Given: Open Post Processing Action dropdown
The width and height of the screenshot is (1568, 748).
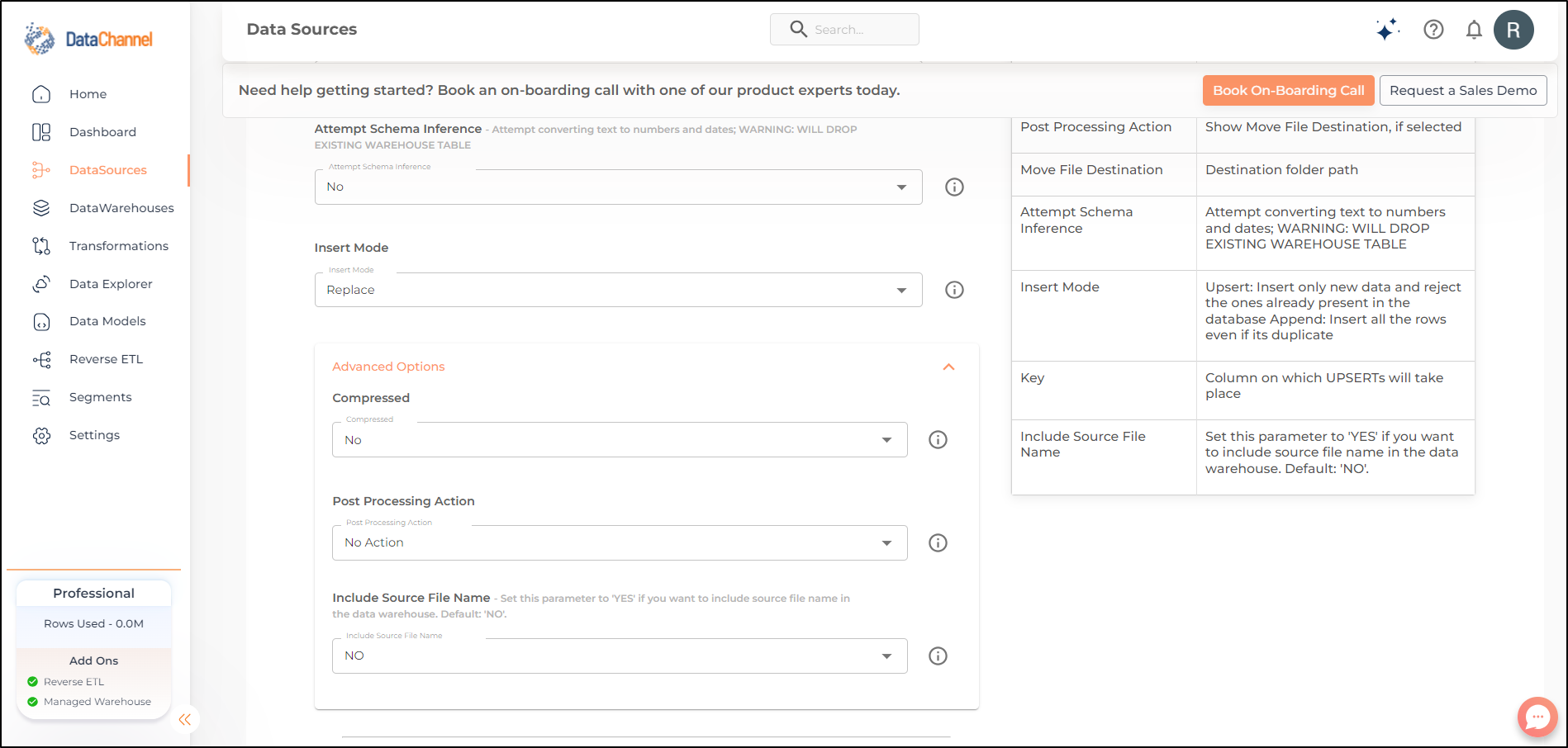Looking at the screenshot, I should [620, 543].
